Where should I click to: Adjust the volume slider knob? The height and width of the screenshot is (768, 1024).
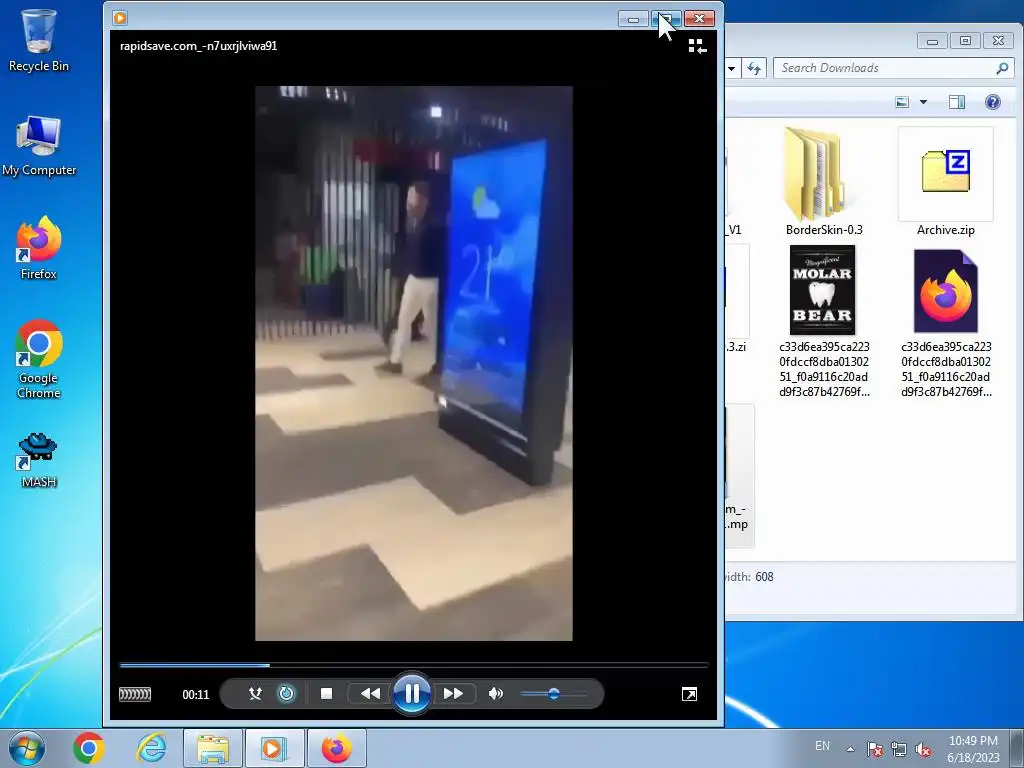554,694
